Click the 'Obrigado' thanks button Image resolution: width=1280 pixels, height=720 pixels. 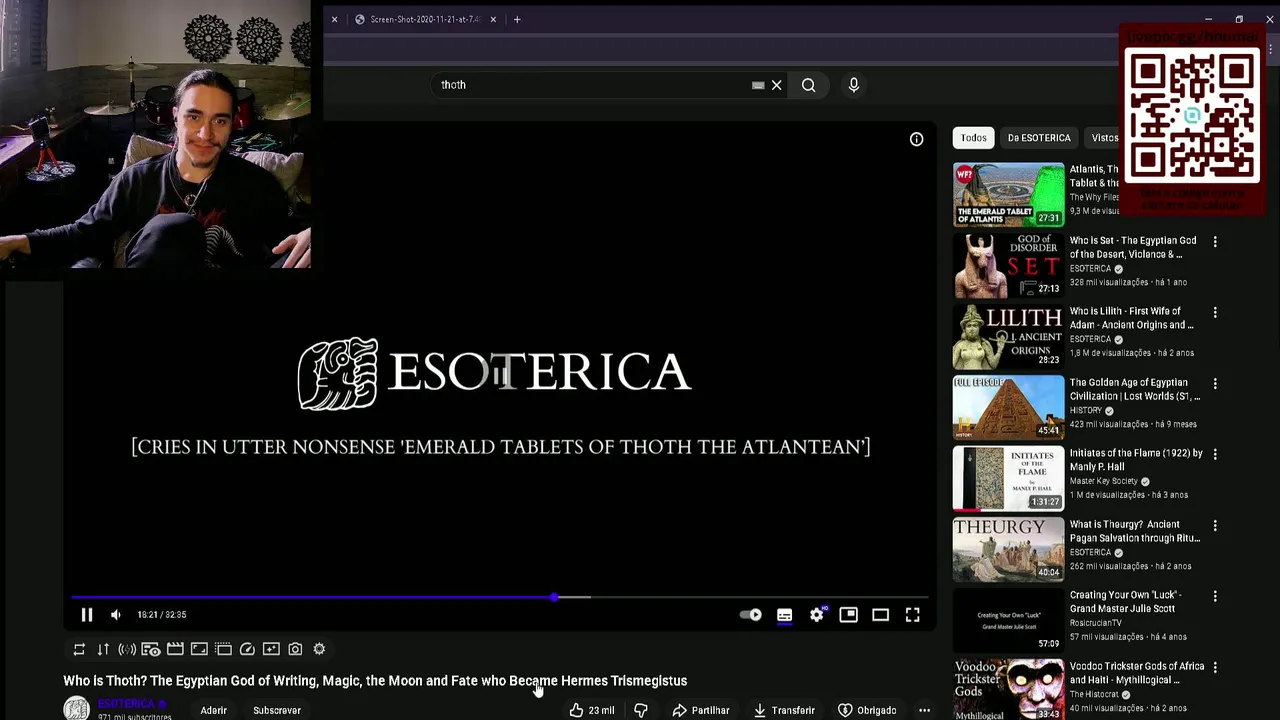(x=867, y=710)
